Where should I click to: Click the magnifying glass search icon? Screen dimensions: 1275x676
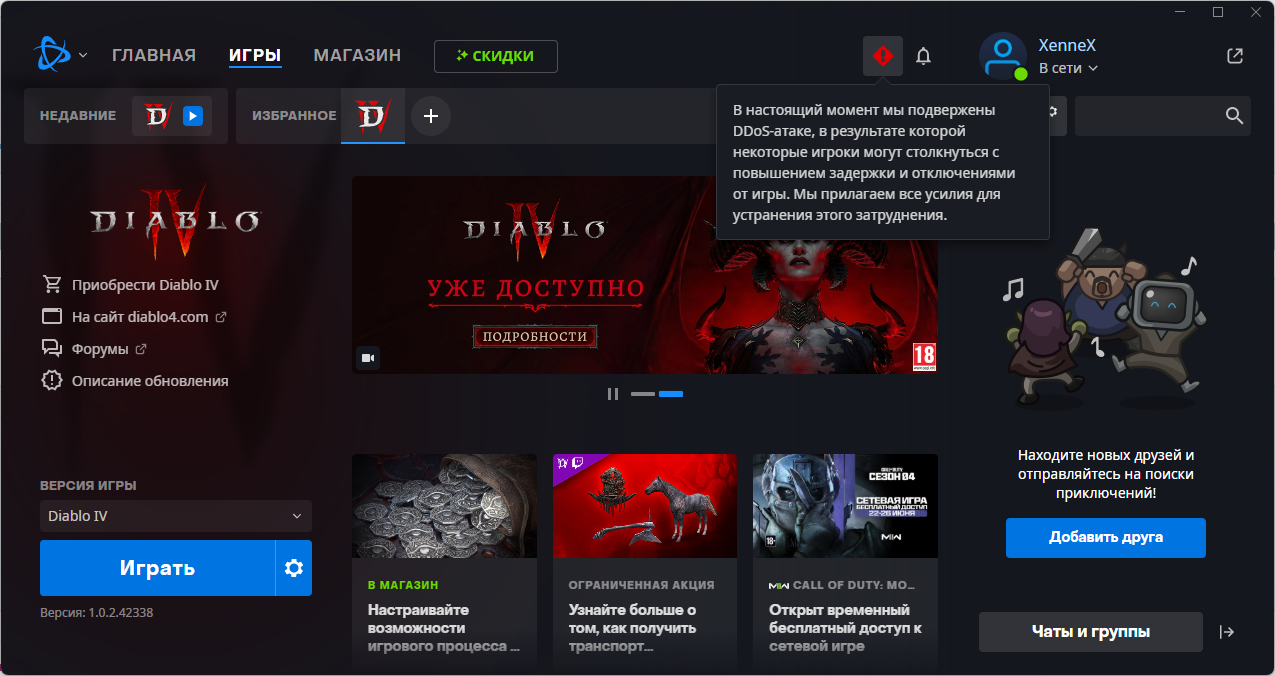click(1234, 116)
